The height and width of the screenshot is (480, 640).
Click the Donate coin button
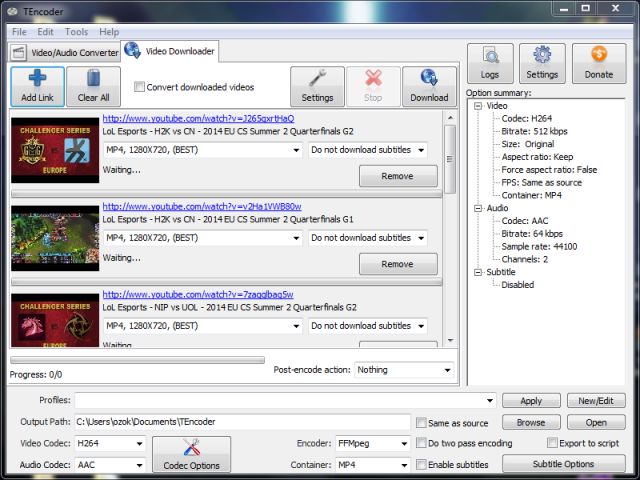pyautogui.click(x=599, y=63)
